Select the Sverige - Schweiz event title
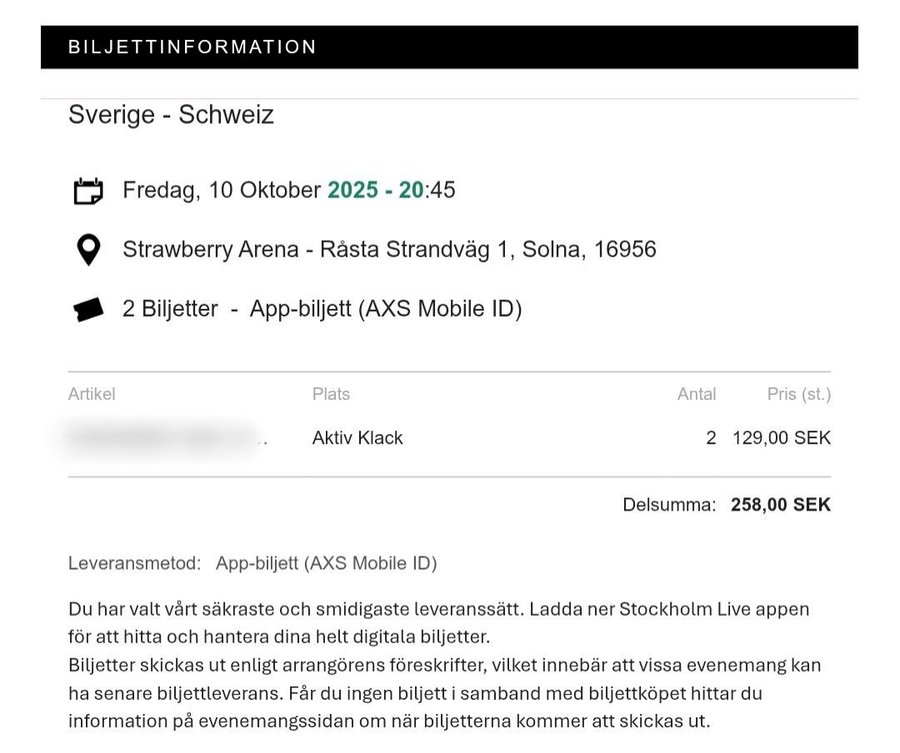 [x=171, y=115]
